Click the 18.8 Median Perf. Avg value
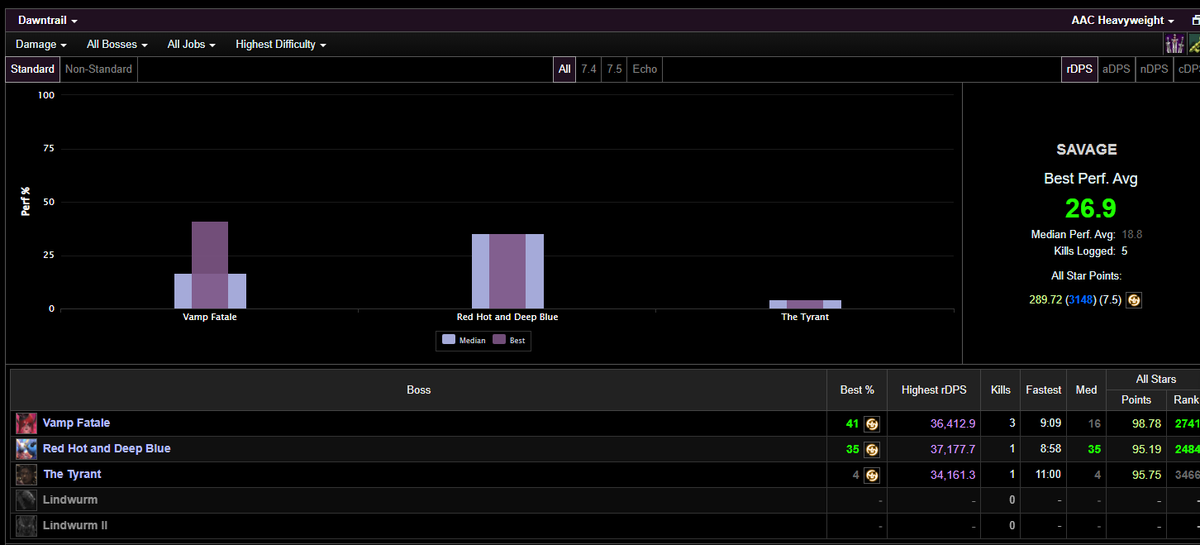The image size is (1200, 545). click(x=1132, y=234)
